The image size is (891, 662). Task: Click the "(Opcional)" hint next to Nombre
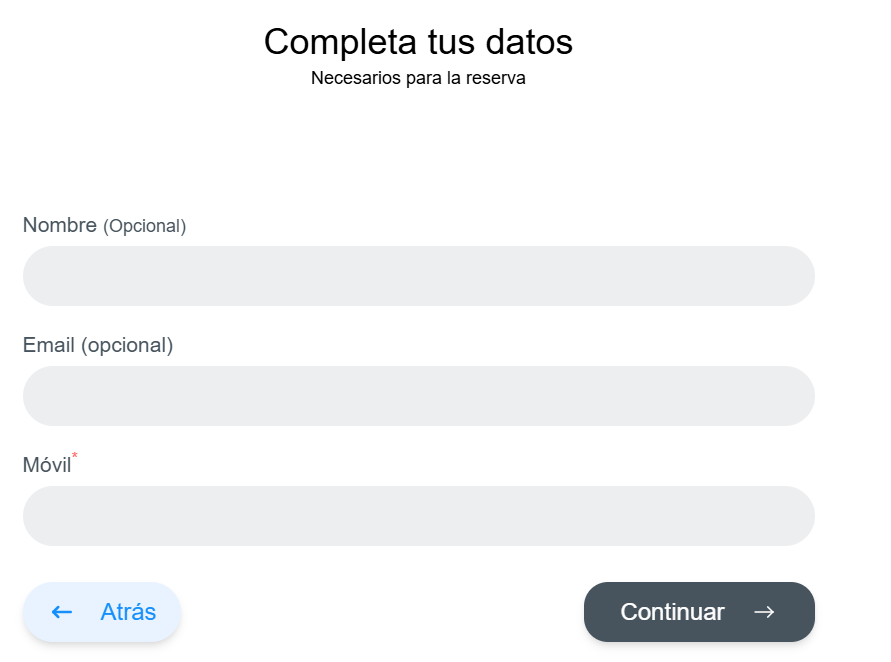point(145,226)
